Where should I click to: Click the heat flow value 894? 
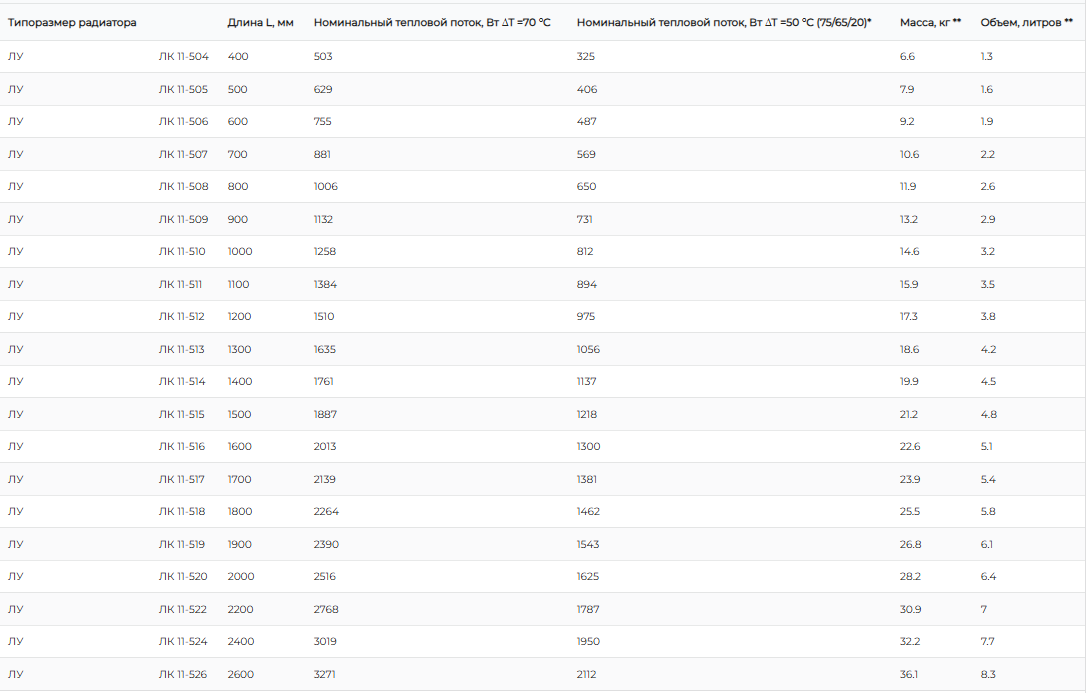click(x=587, y=285)
